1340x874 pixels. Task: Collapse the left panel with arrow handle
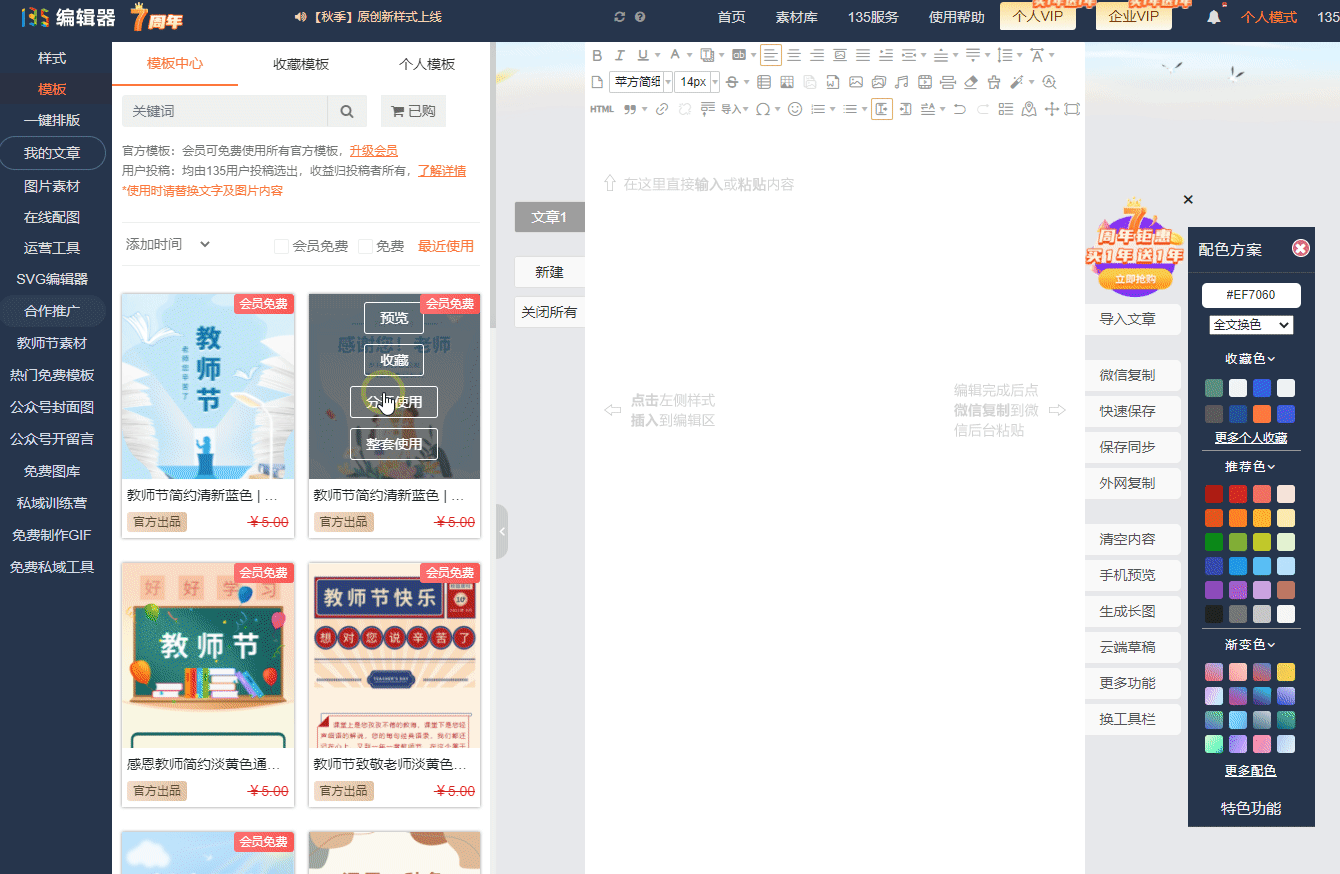click(x=502, y=532)
